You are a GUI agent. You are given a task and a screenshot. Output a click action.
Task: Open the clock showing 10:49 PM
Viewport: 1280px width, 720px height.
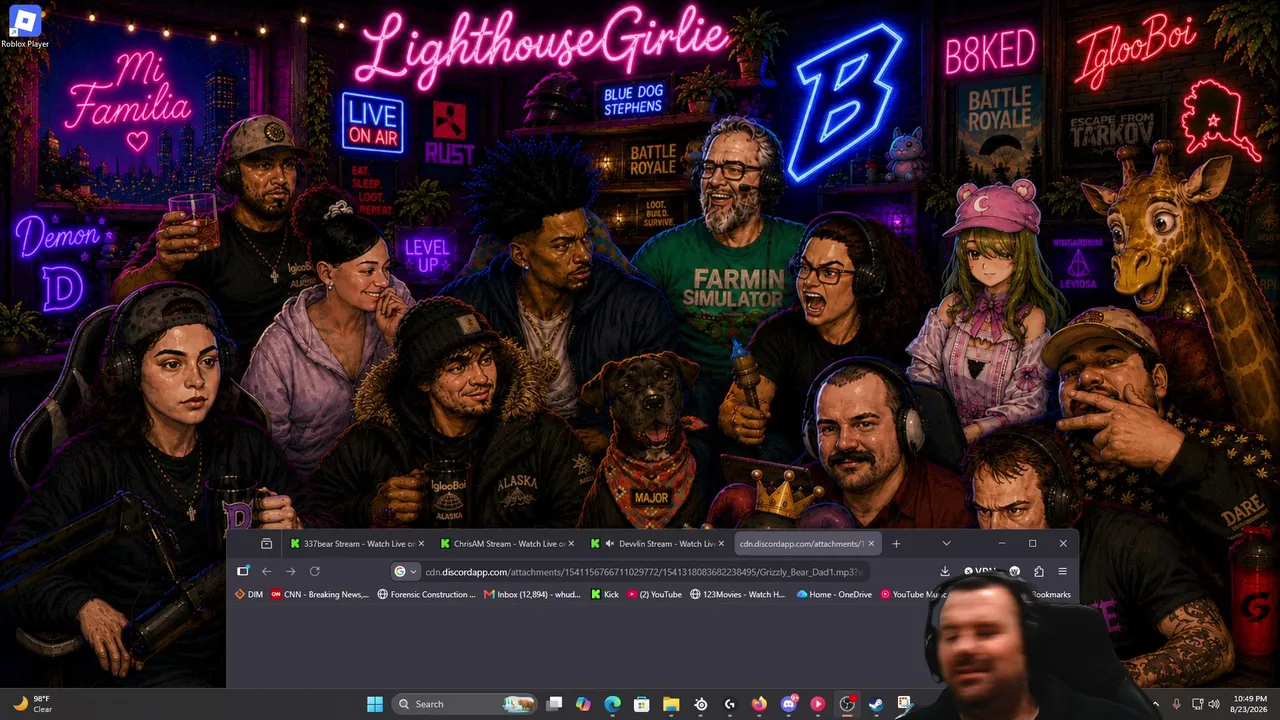[1249, 704]
